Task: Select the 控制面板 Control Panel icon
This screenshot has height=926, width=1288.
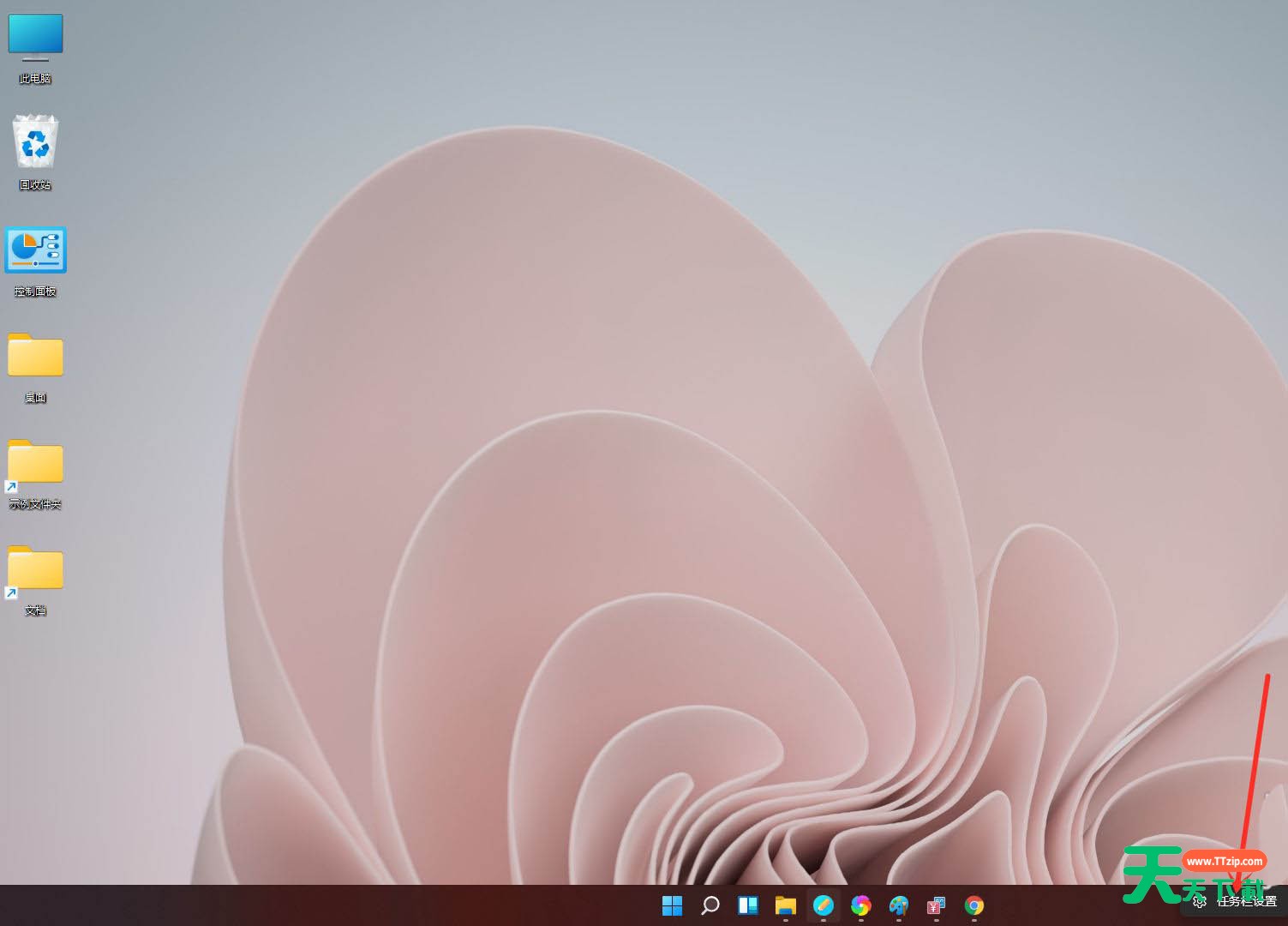Action: click(35, 250)
